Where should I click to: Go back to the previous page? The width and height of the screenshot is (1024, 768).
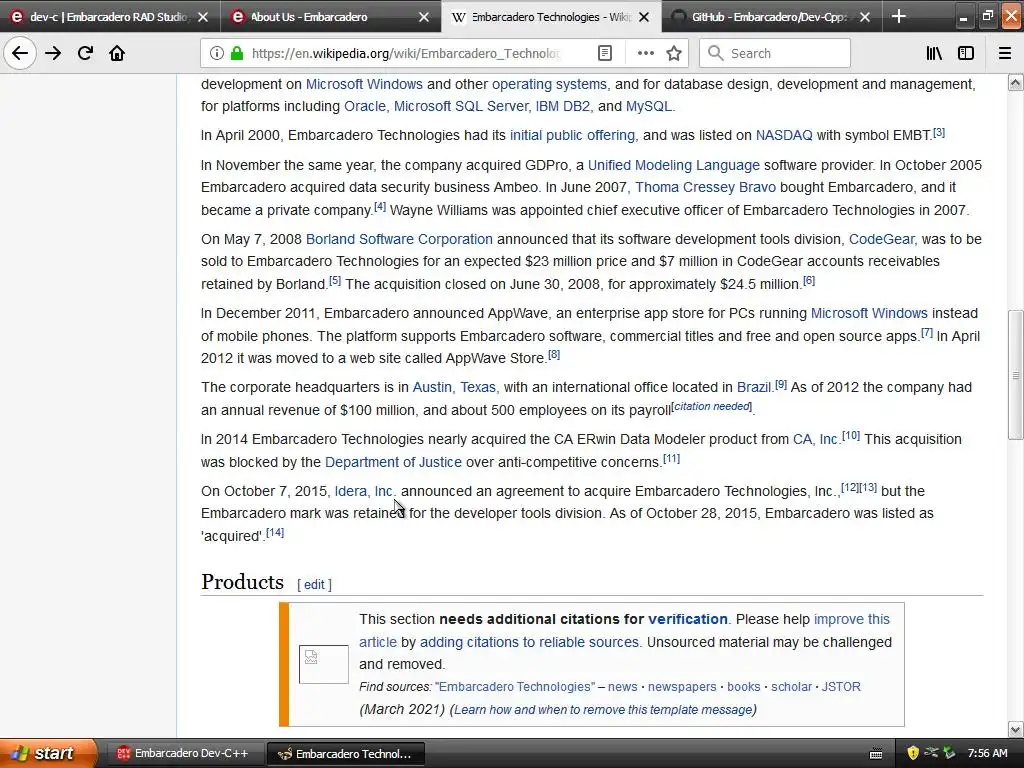click(20, 53)
